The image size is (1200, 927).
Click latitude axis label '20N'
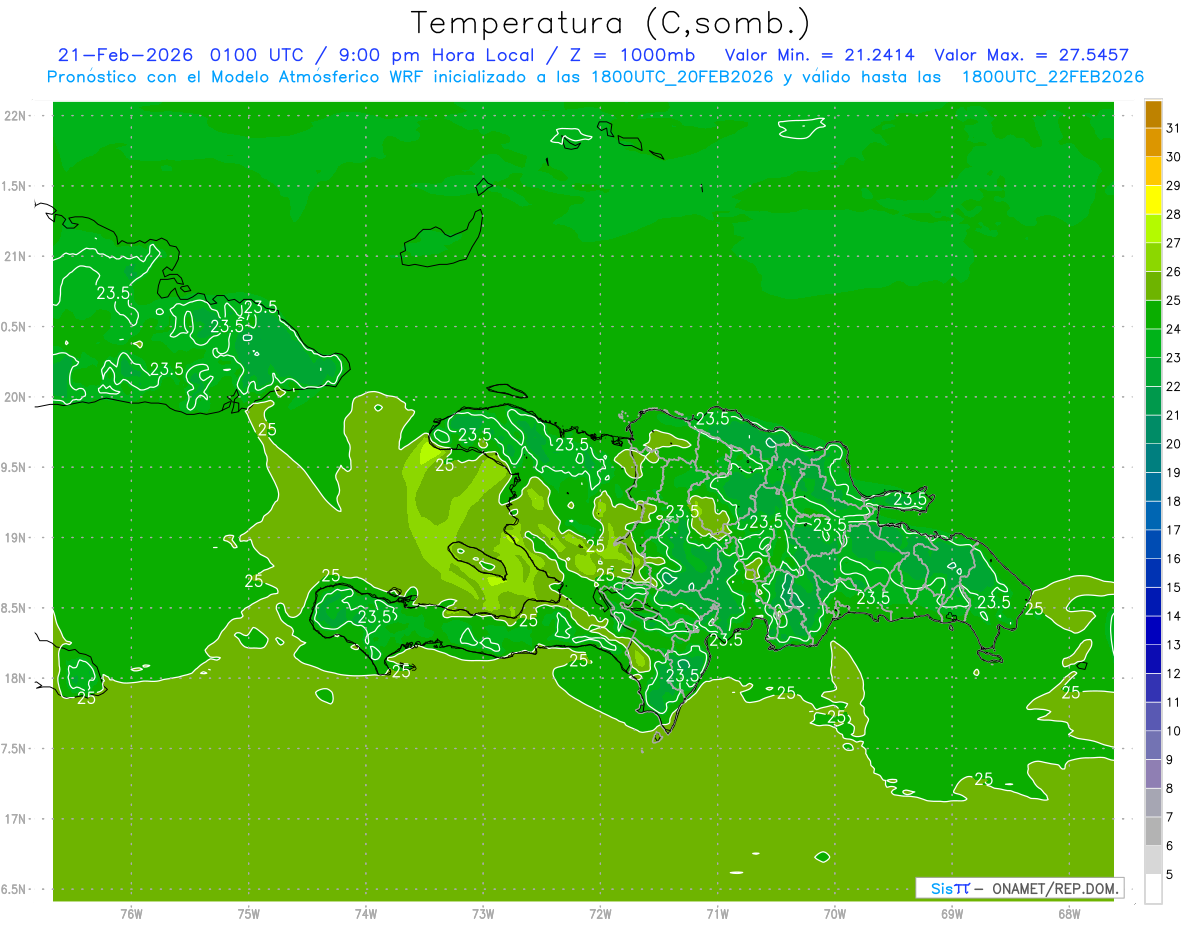click(x=16, y=397)
